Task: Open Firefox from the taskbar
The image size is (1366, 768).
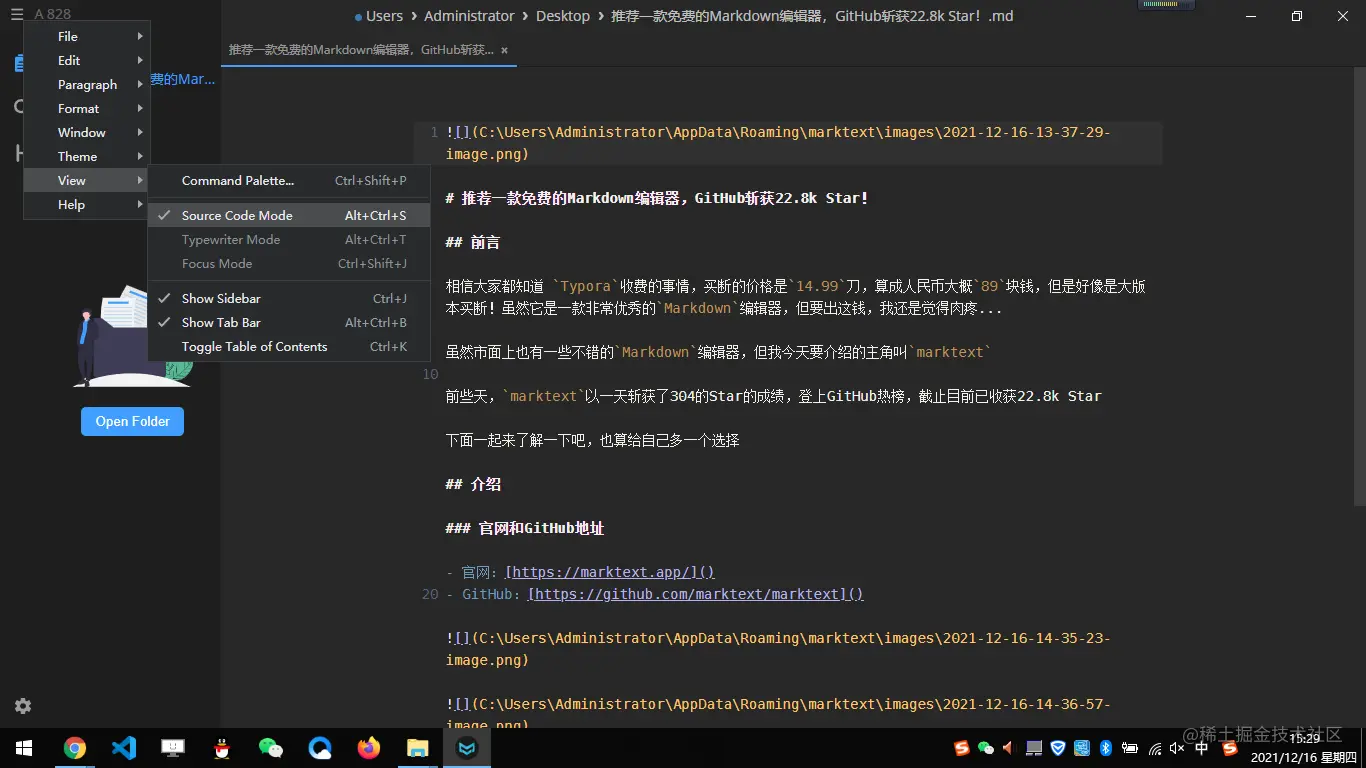Action: click(x=369, y=748)
